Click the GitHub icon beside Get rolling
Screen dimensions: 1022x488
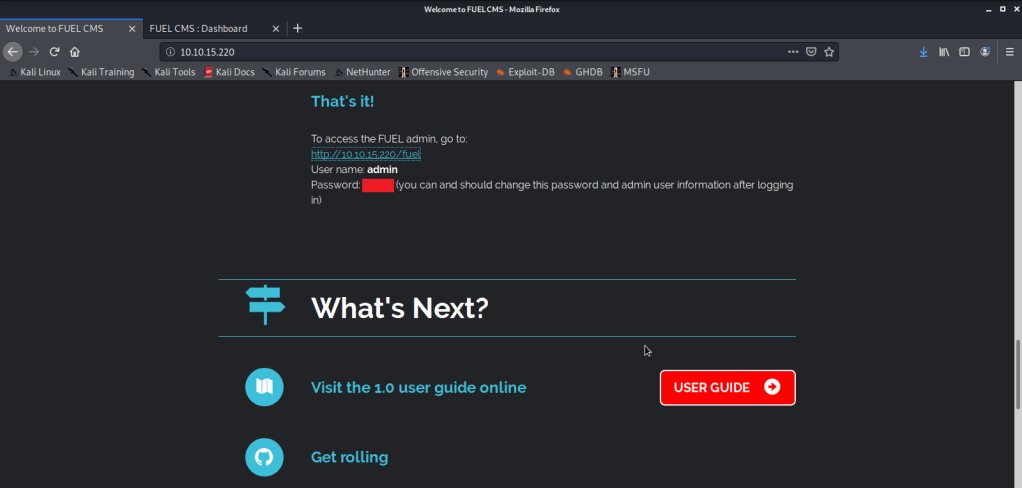pyautogui.click(x=264, y=457)
